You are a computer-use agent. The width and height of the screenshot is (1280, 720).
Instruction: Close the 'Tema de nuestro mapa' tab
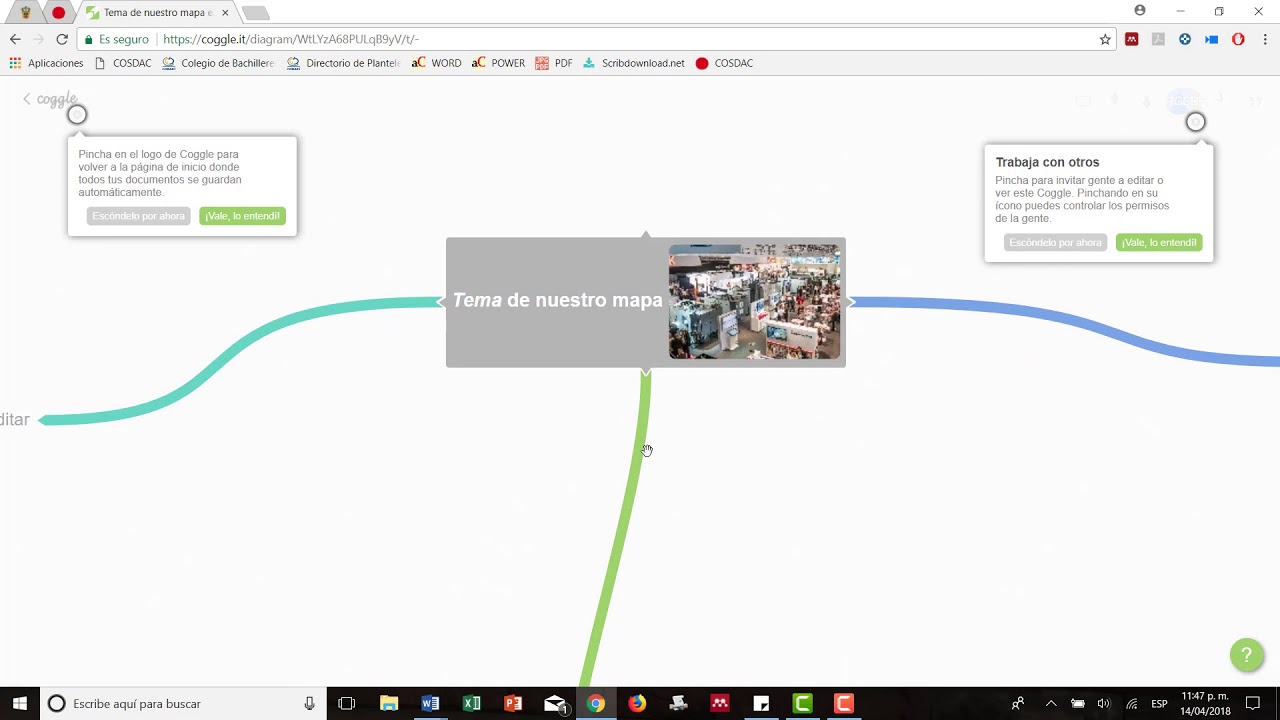pos(225,13)
